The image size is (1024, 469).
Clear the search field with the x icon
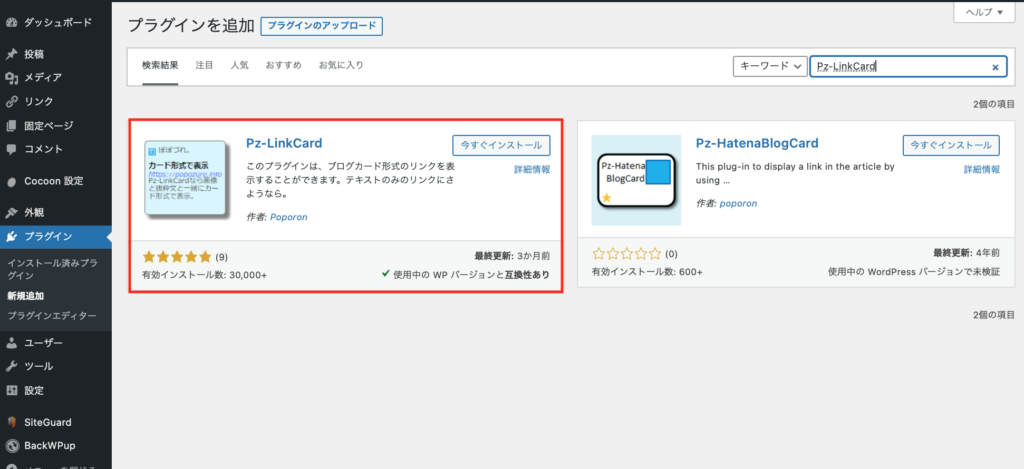pyautogui.click(x=995, y=67)
